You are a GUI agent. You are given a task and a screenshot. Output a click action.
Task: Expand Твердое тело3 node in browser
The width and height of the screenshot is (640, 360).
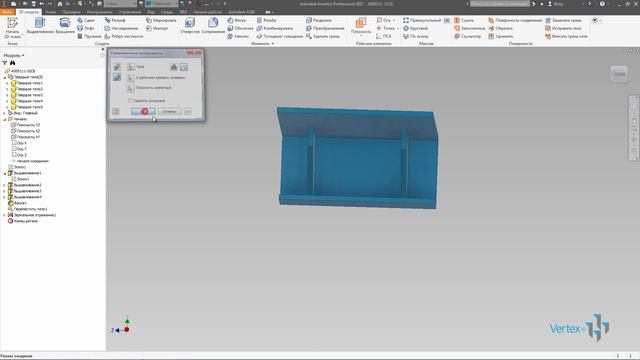7,95
